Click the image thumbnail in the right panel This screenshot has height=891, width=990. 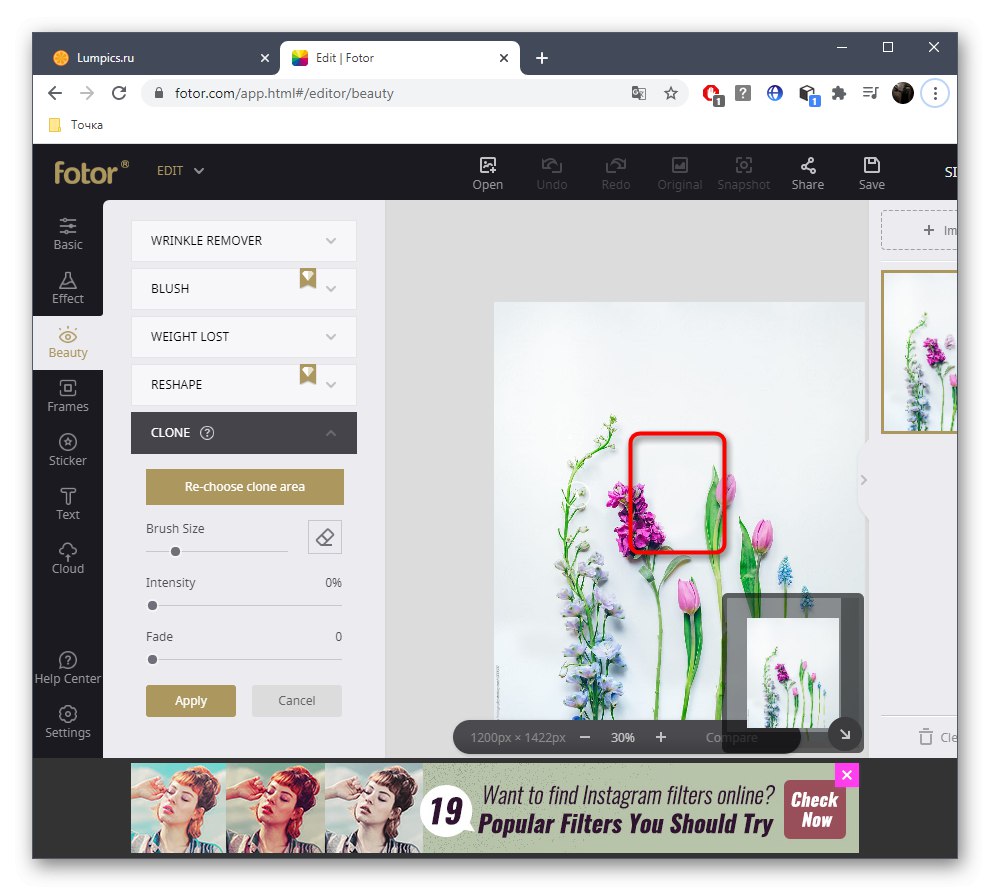click(920, 352)
